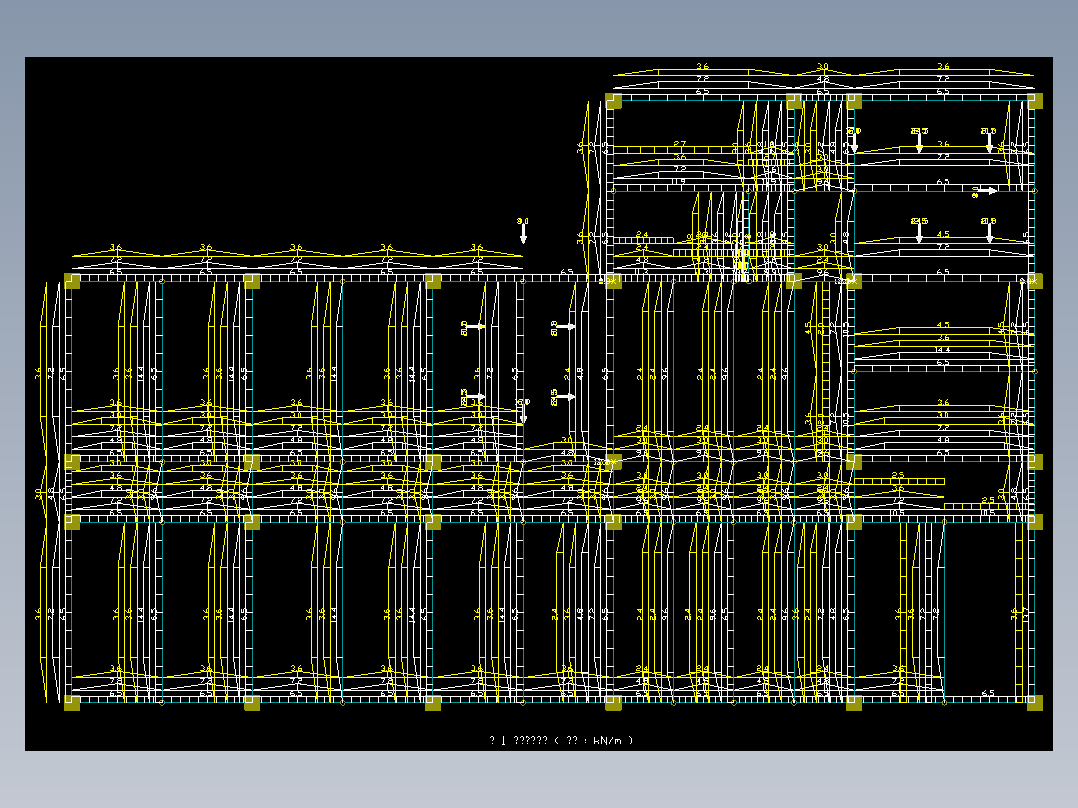Click the top-right corner column node
Image resolution: width=1078 pixels, height=808 pixels.
1035,101
